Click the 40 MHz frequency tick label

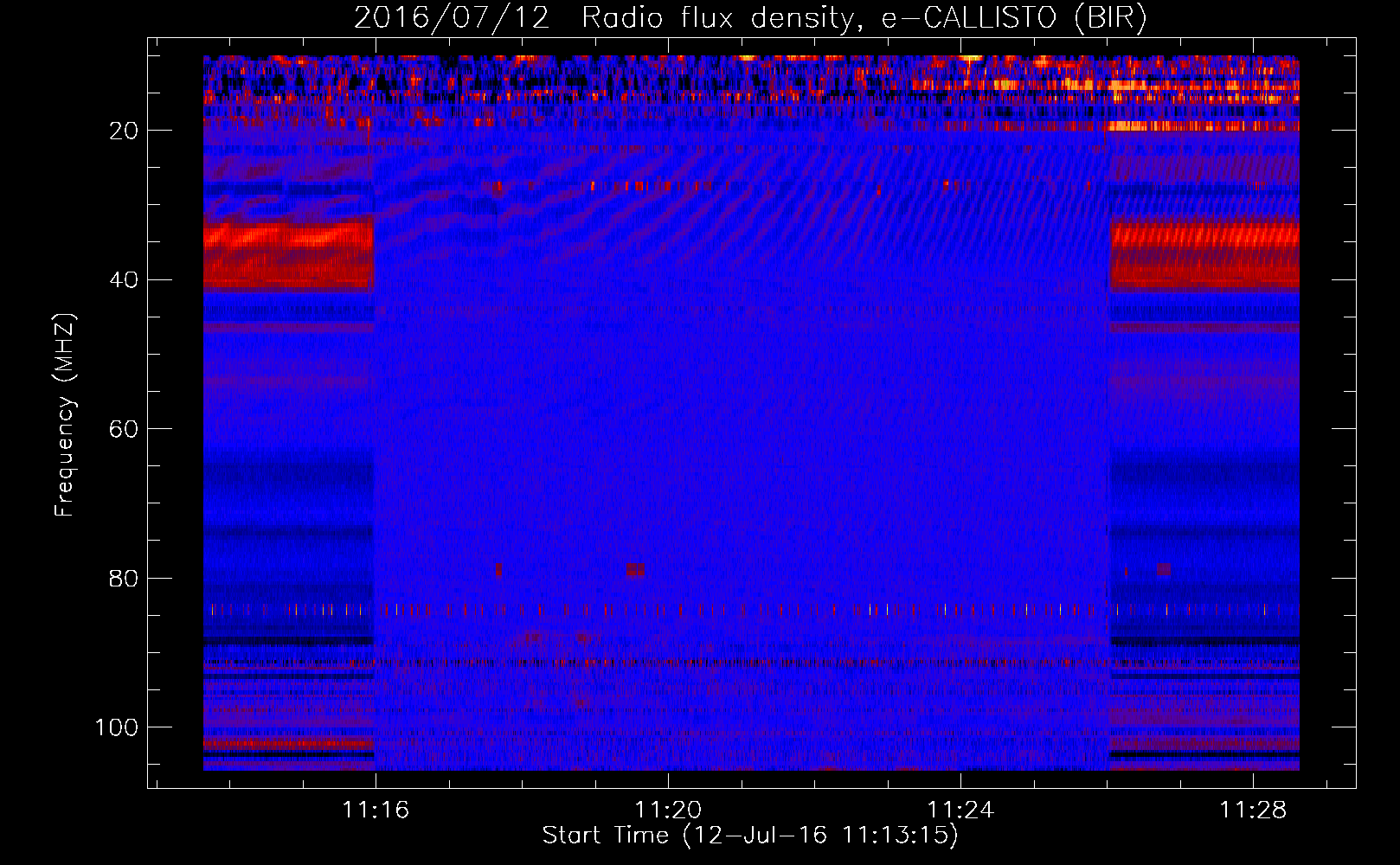click(124, 280)
